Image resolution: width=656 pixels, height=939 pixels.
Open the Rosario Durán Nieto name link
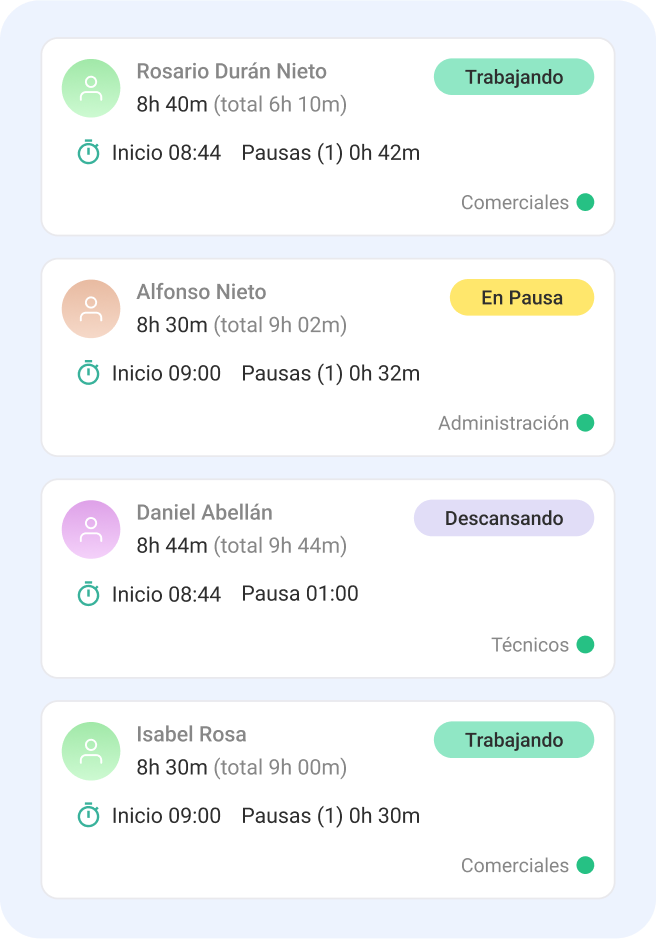point(231,72)
